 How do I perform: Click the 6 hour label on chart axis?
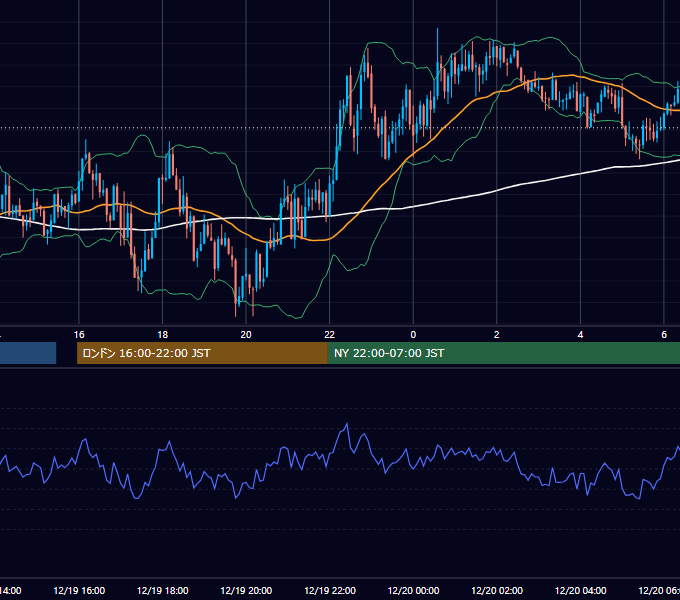664,335
